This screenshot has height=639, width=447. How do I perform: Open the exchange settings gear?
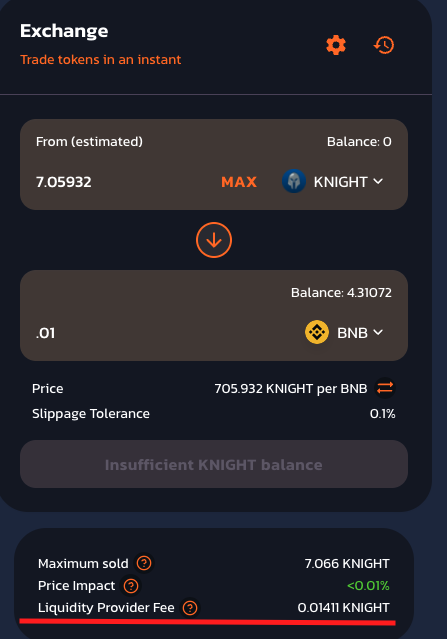(336, 45)
